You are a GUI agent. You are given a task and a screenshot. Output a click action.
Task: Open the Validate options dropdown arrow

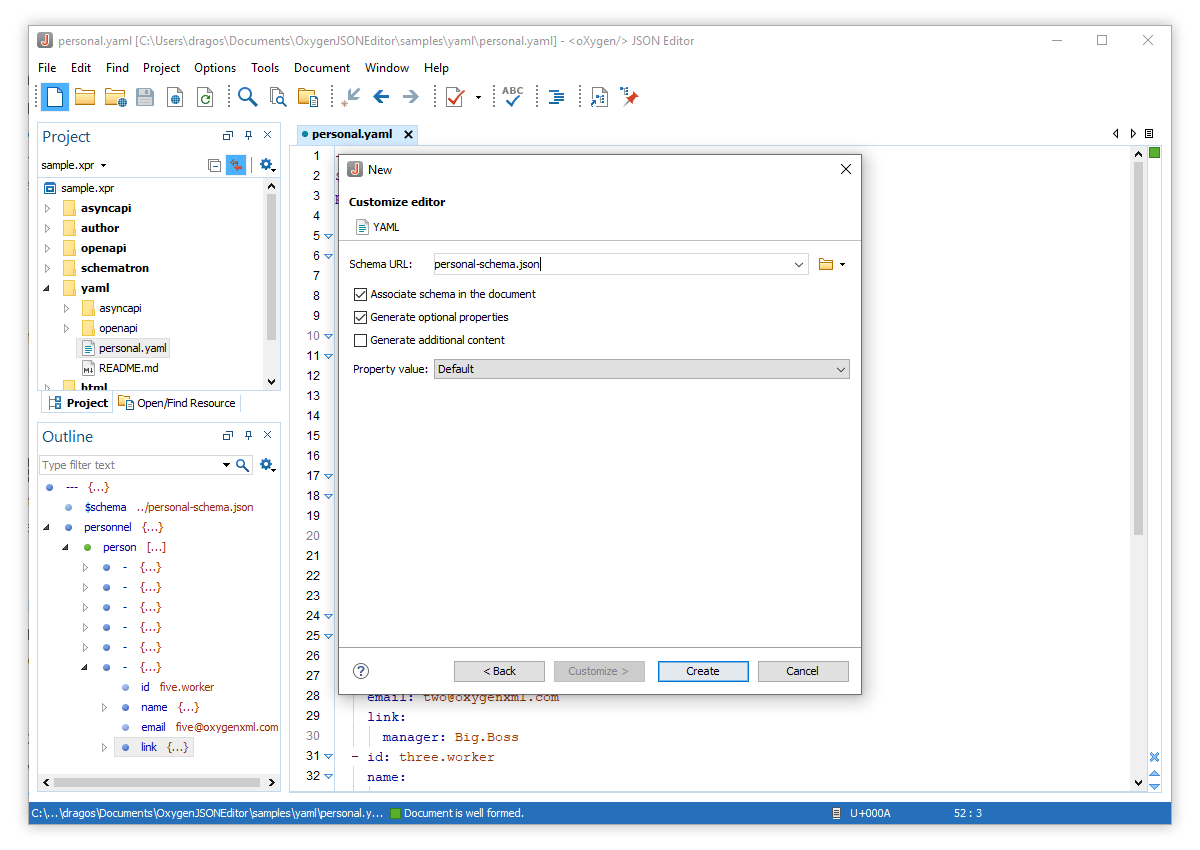478,97
